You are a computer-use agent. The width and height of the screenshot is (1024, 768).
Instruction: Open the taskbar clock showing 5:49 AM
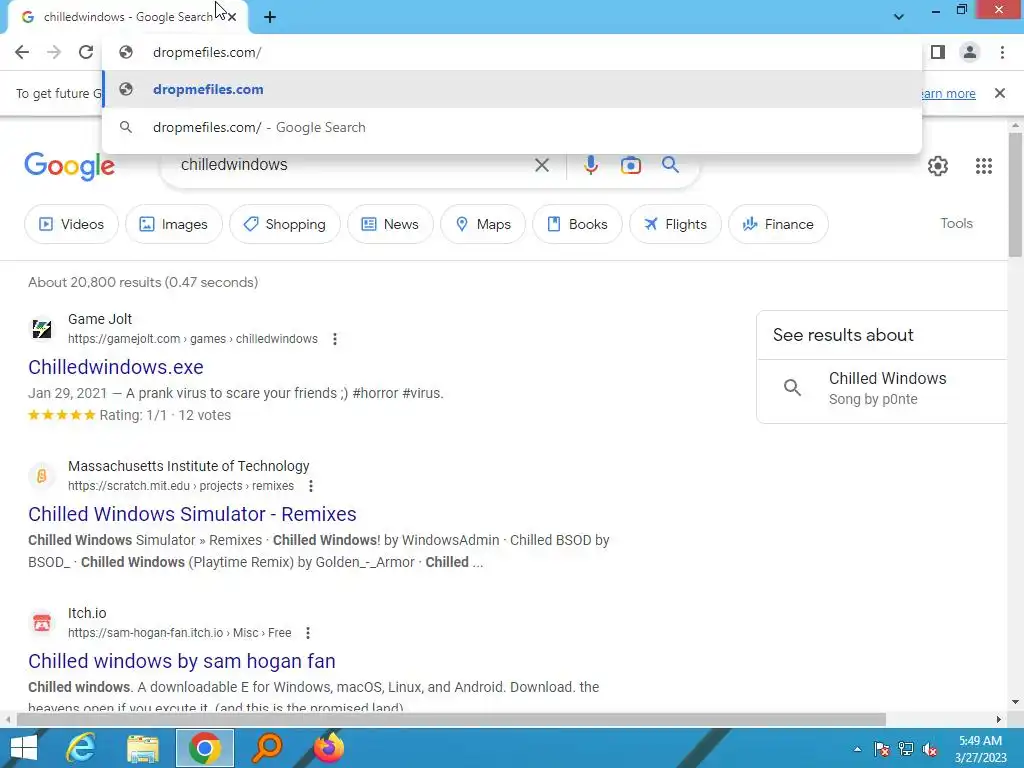(980, 749)
